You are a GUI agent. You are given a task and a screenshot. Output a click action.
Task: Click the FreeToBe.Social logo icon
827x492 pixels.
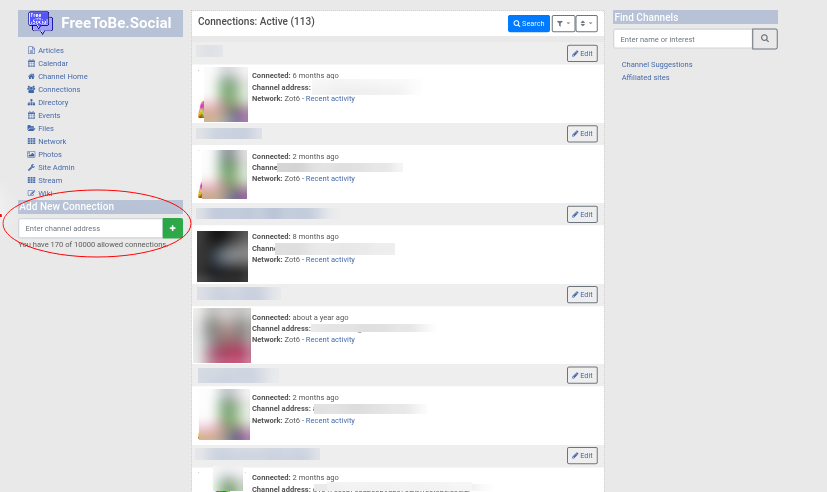40,23
